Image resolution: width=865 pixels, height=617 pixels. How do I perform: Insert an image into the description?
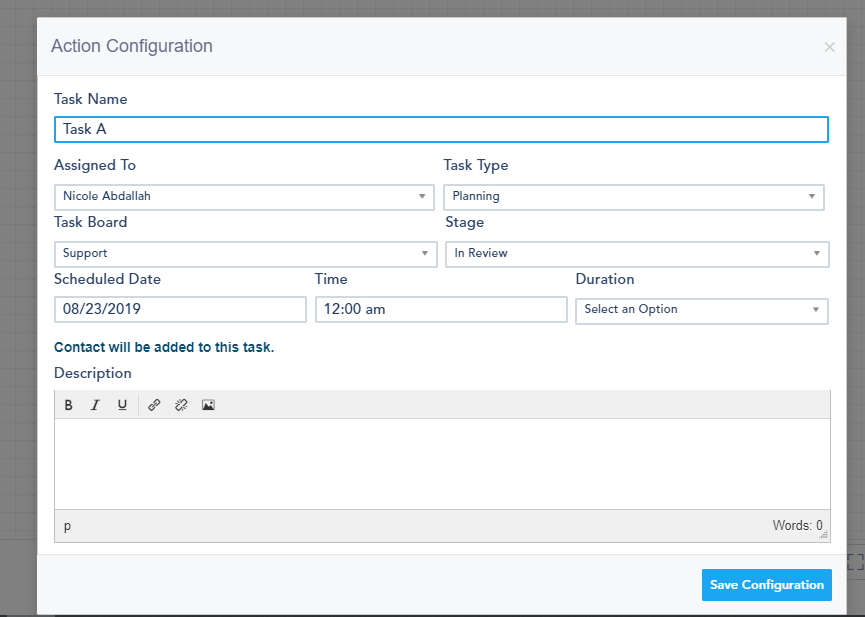(x=208, y=404)
